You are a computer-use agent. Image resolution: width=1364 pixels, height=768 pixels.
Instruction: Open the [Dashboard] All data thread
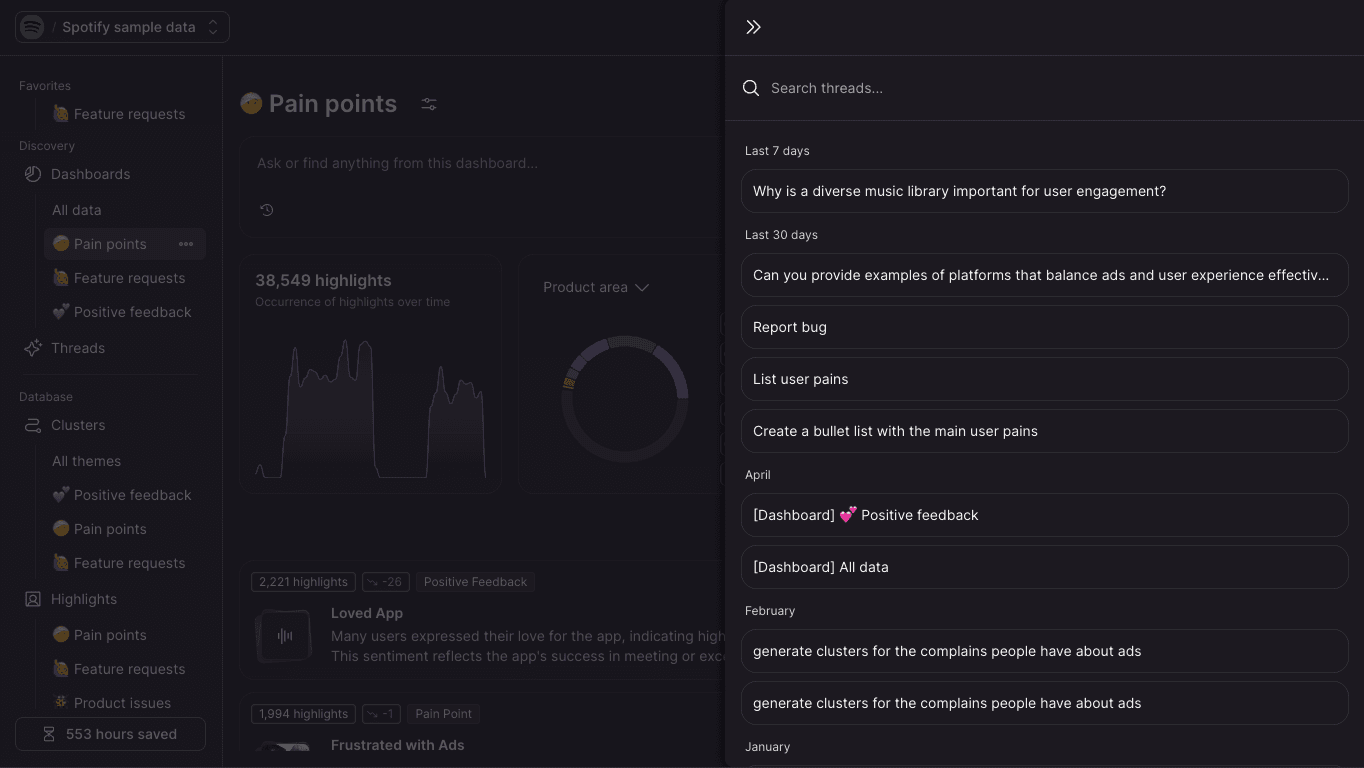tap(1045, 567)
